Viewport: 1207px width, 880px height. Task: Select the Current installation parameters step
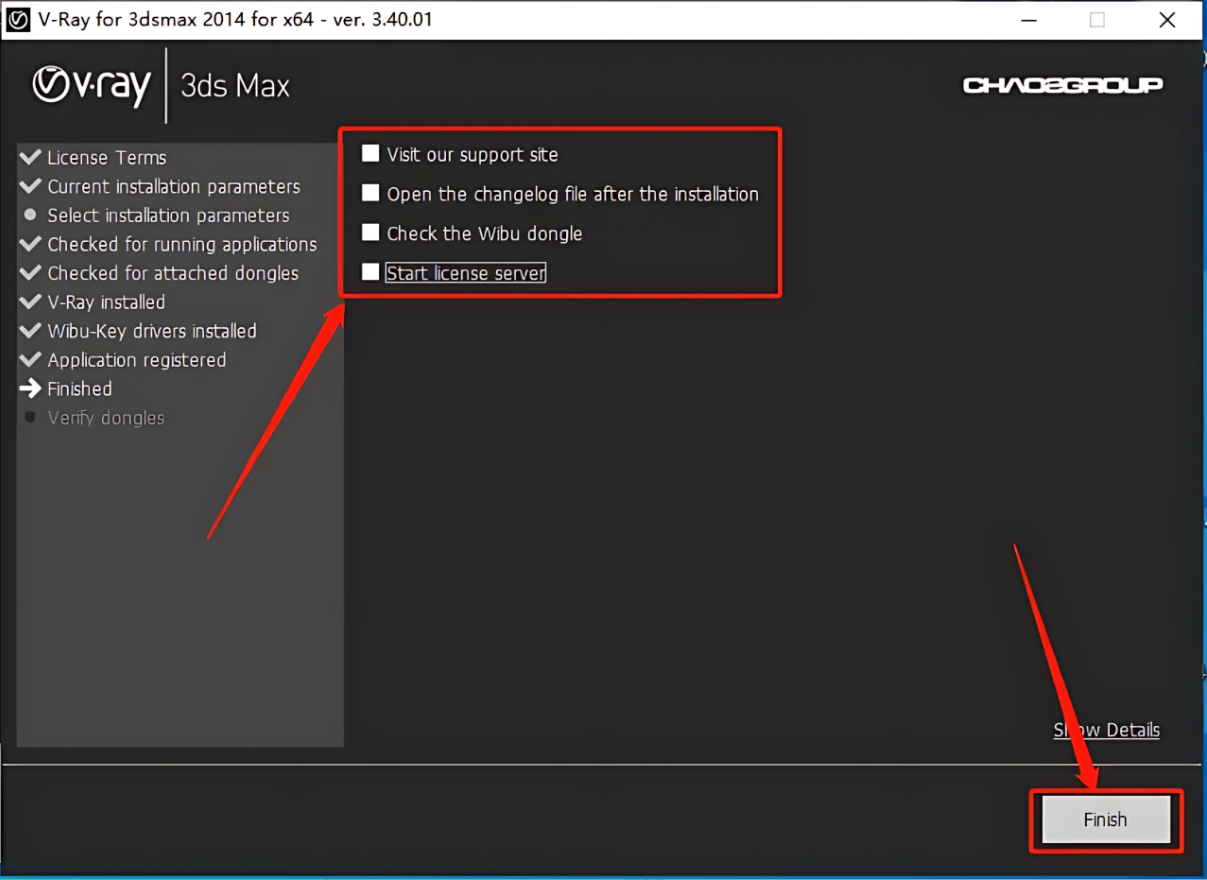coord(173,187)
